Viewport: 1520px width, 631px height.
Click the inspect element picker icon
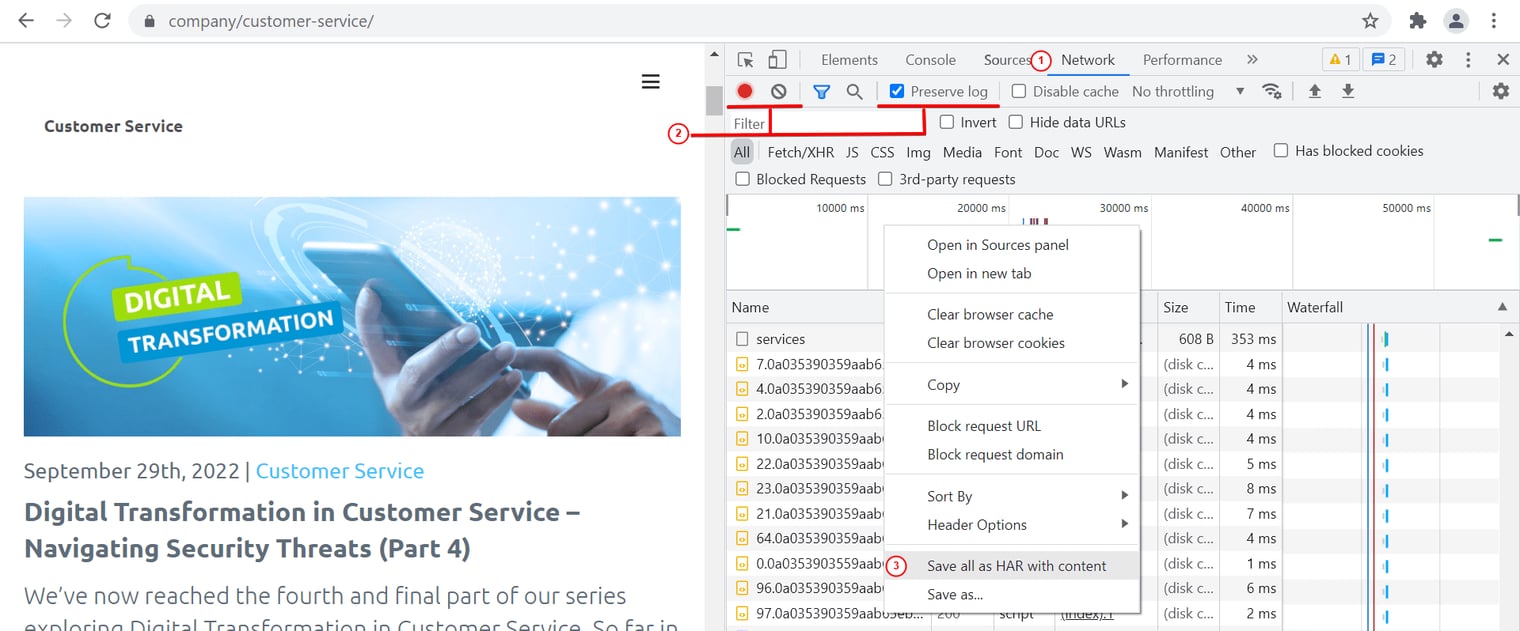click(x=745, y=60)
